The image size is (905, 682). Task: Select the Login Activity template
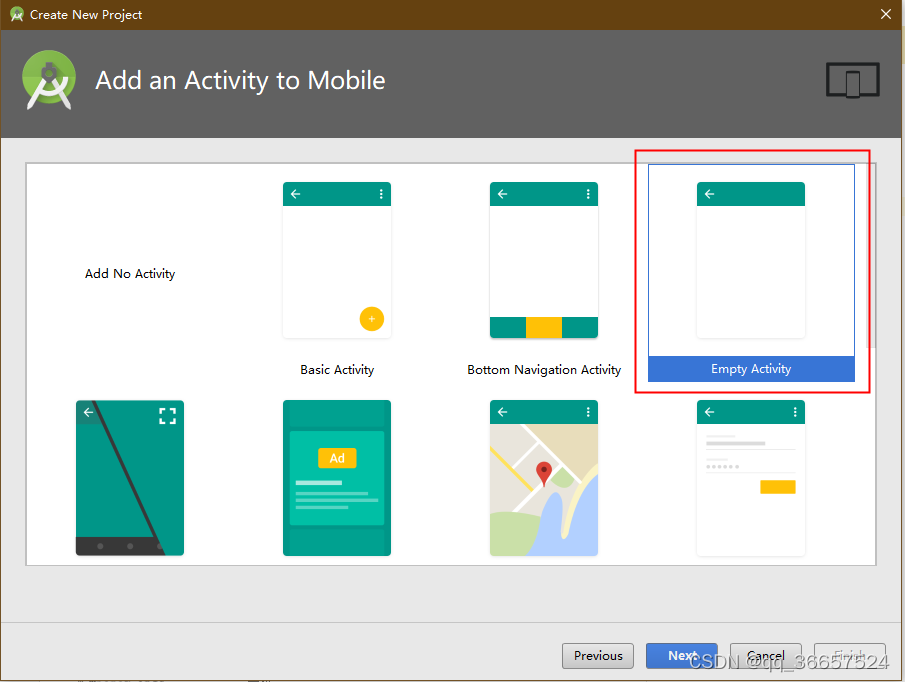click(751, 478)
